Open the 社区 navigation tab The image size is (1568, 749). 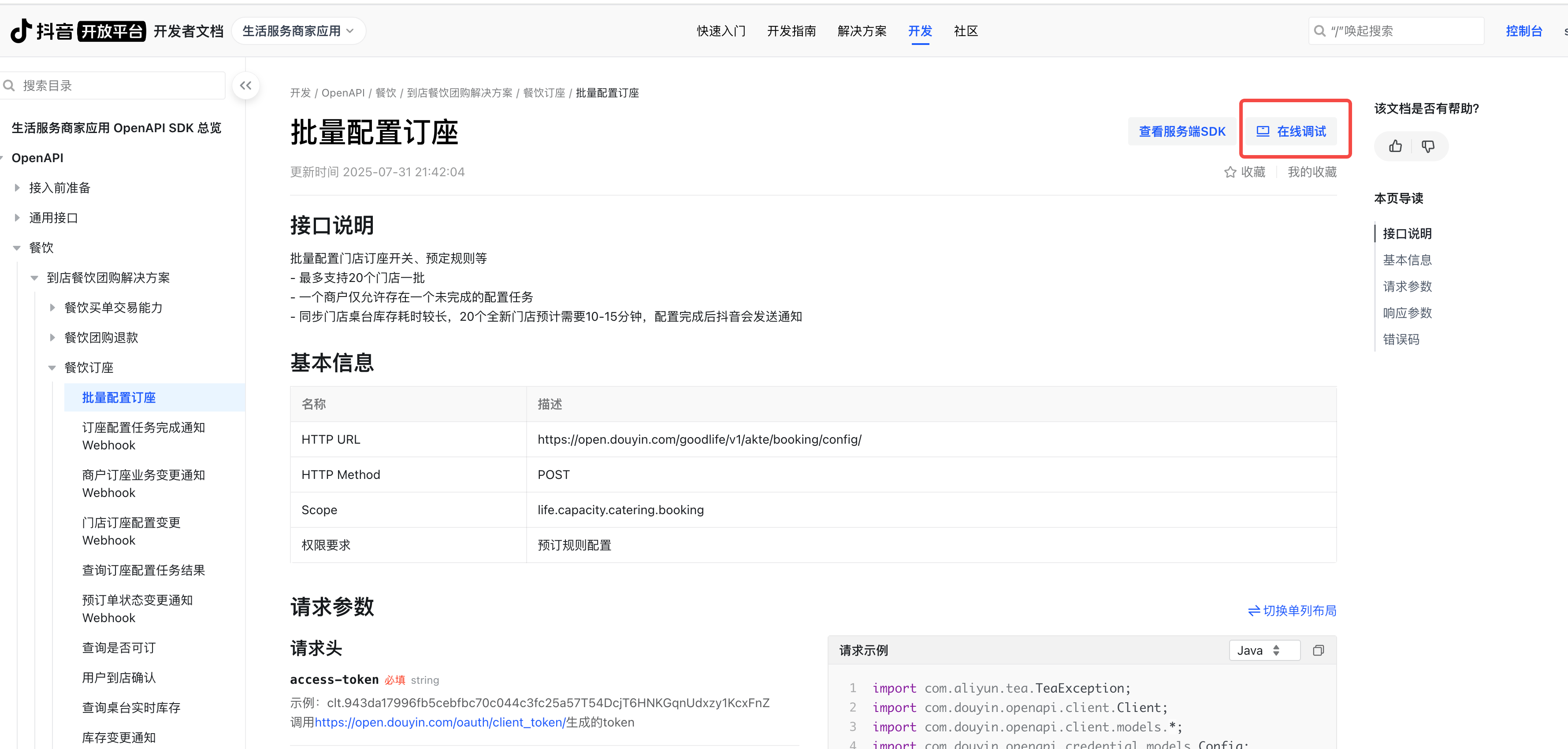(966, 31)
